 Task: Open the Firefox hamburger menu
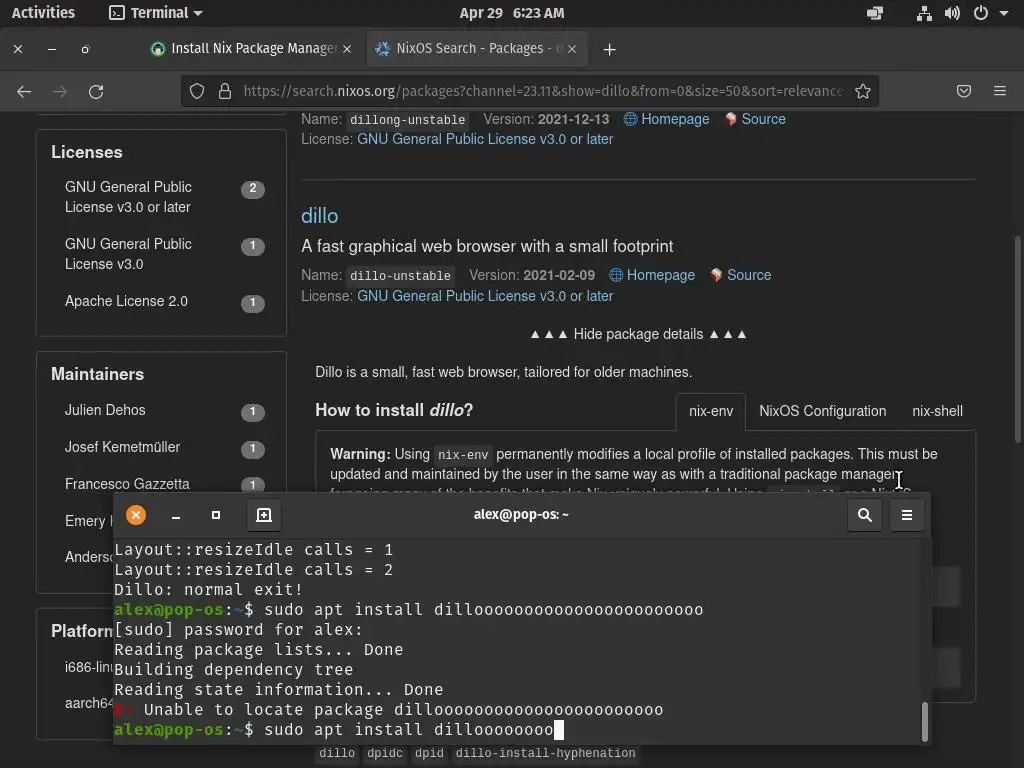(1000, 91)
